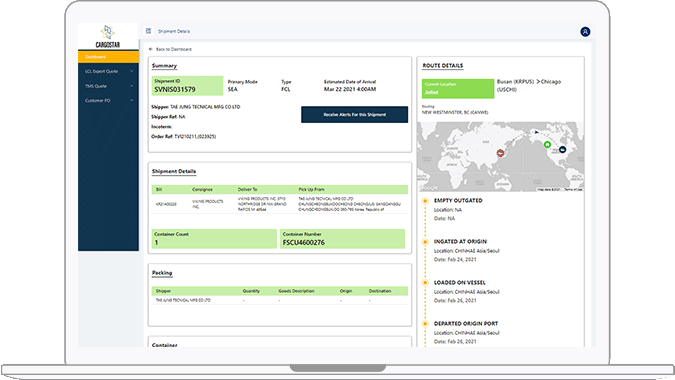Image resolution: width=675 pixels, height=380 pixels.
Task: Click the Destination column header in Packing
Action: 380,291
